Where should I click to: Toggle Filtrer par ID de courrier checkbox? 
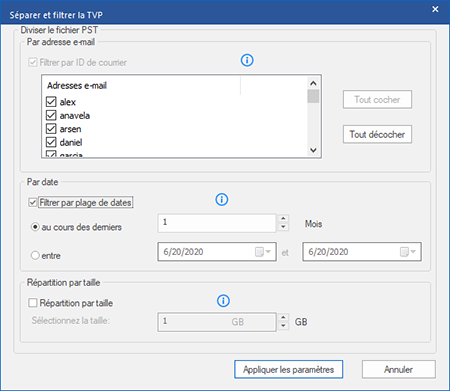pyautogui.click(x=32, y=62)
